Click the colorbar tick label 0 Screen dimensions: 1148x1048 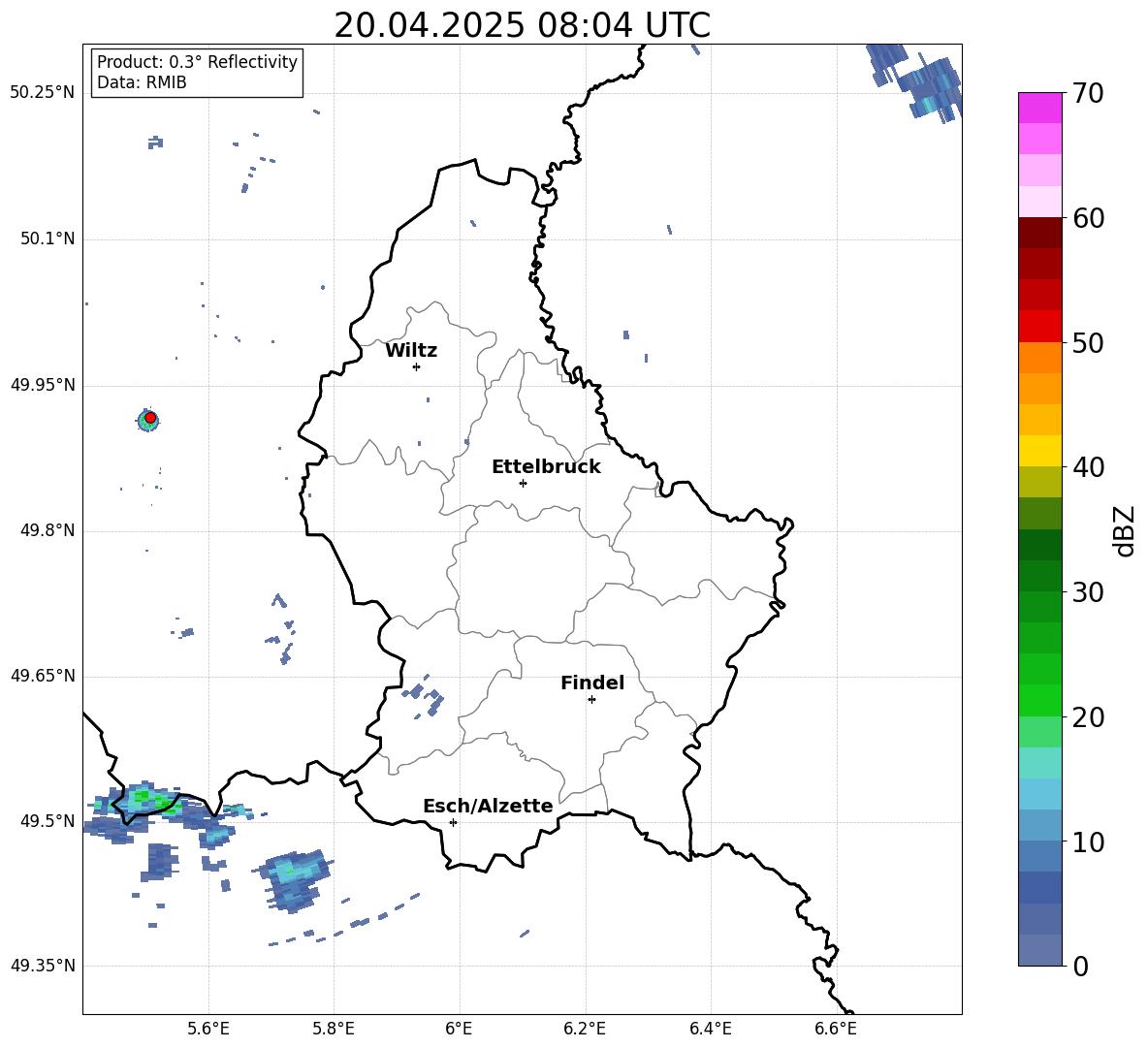click(1080, 967)
